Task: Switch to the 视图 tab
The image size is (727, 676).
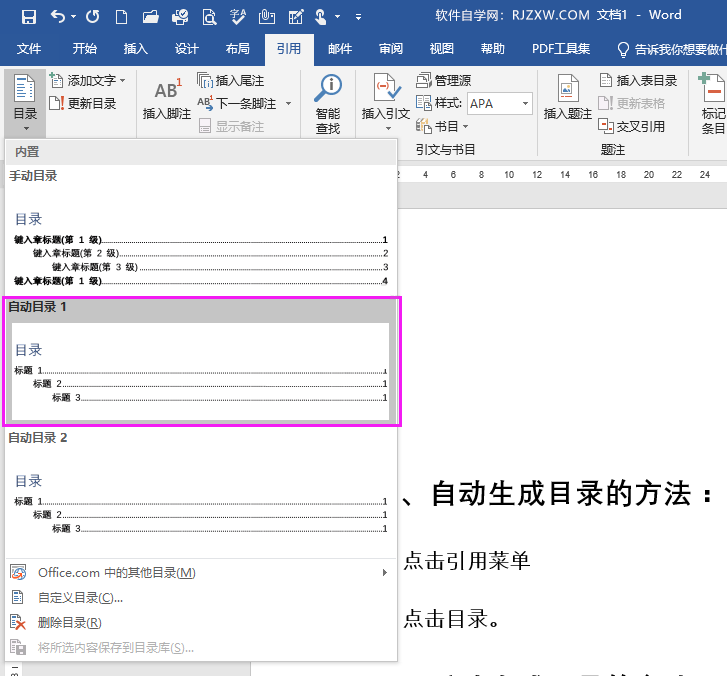Action: click(441, 49)
